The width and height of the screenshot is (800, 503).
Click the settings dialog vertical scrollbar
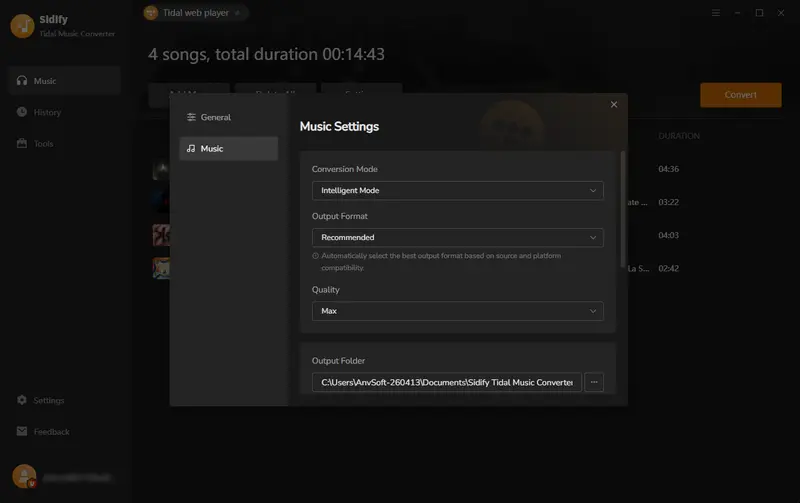(x=622, y=209)
